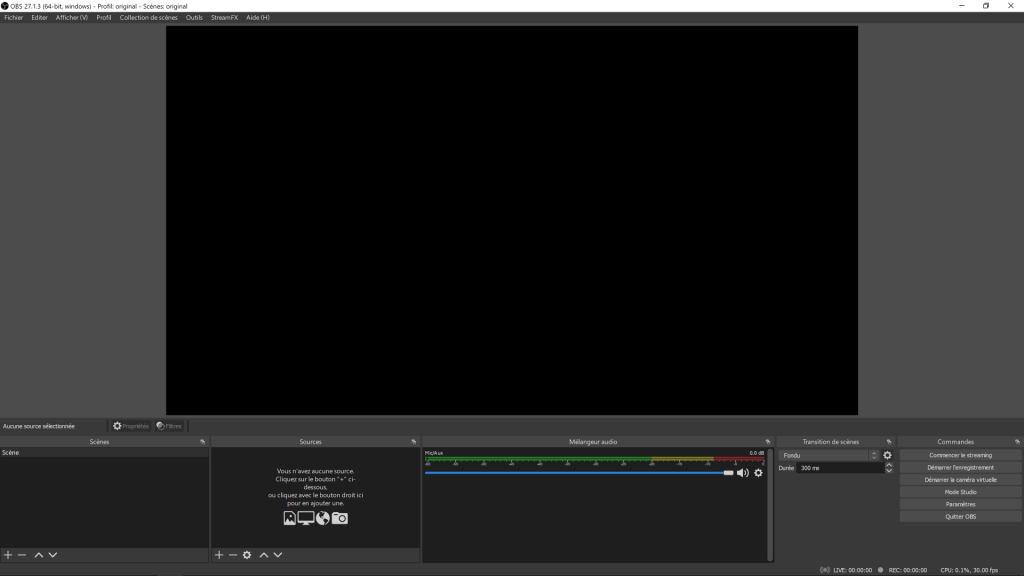Open the Collection de scènes menu

(148, 17)
